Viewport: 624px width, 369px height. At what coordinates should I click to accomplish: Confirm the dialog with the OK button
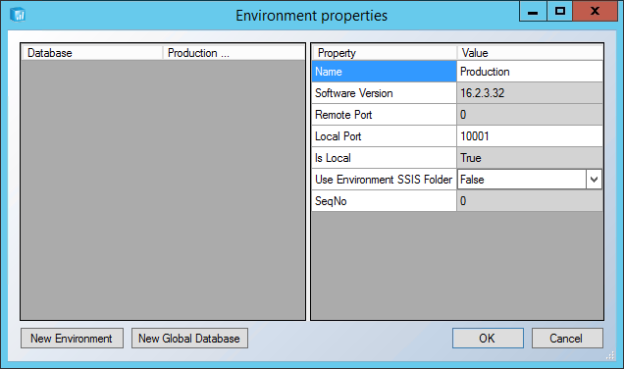(x=488, y=338)
